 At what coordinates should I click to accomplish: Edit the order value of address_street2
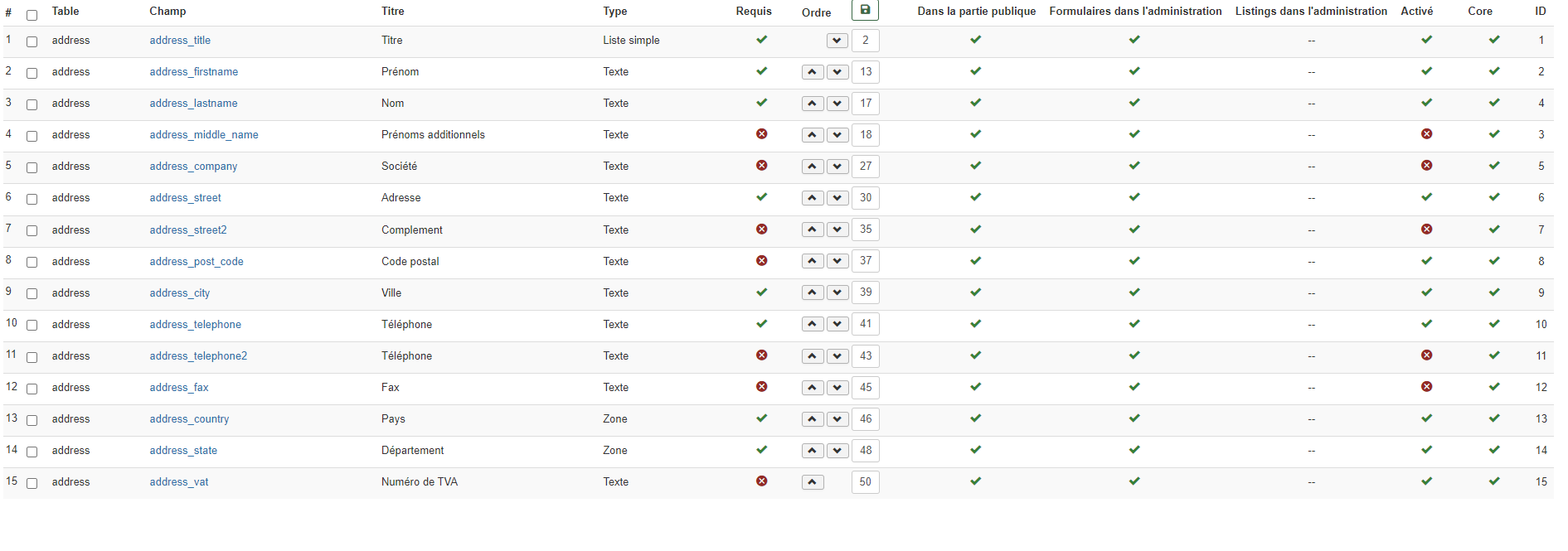pos(865,230)
